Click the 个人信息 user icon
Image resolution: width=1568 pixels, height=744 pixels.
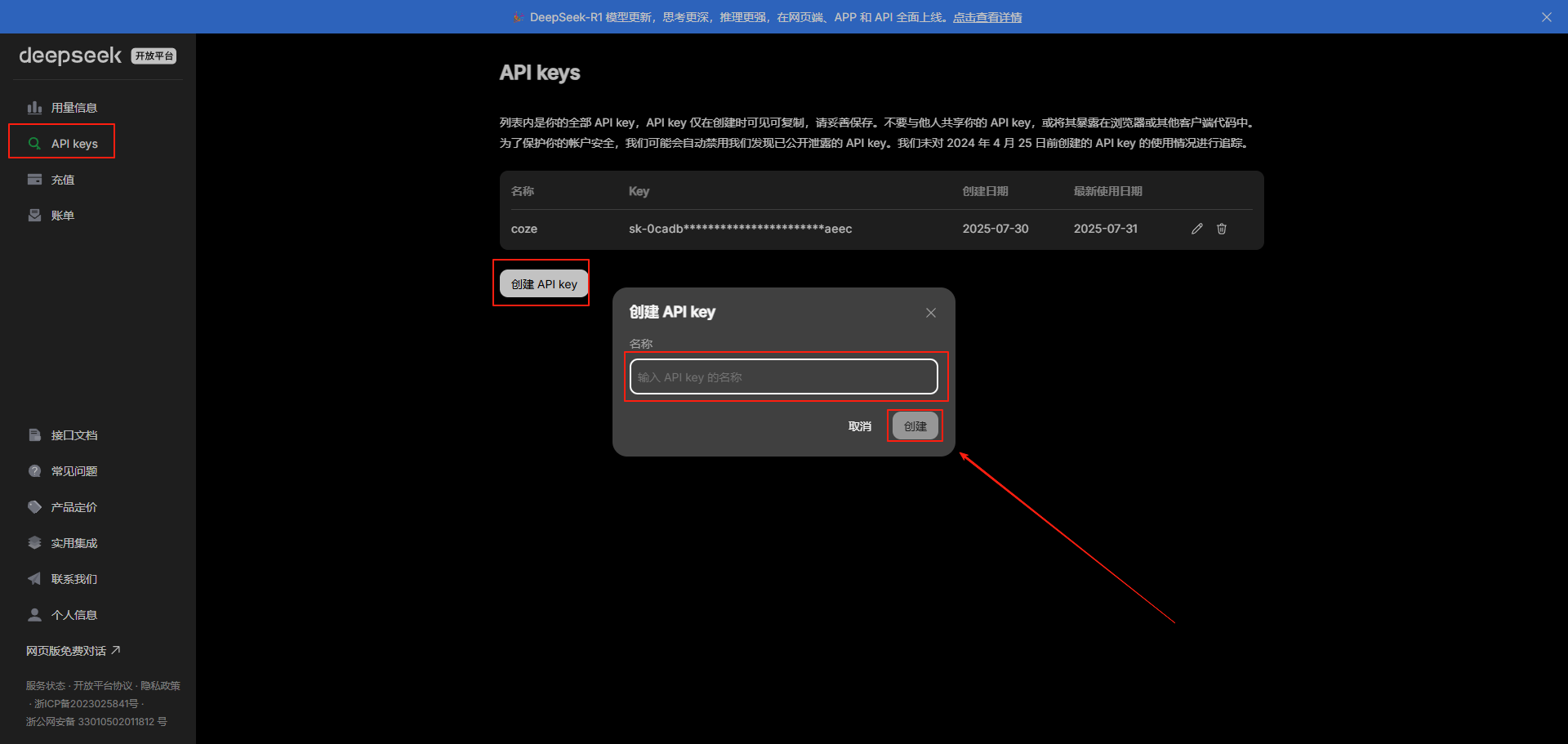tap(34, 615)
